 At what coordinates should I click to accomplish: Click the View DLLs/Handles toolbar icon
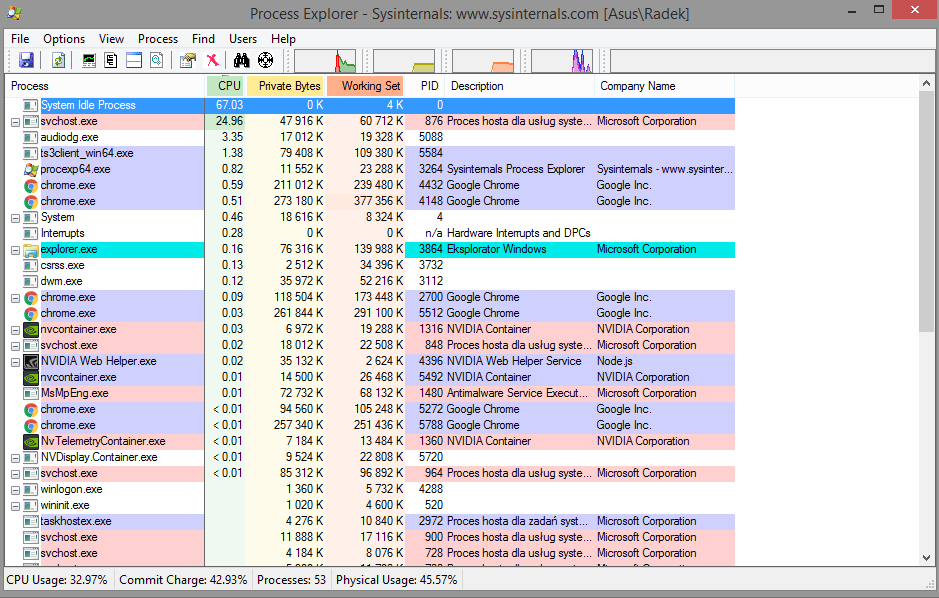pos(156,60)
